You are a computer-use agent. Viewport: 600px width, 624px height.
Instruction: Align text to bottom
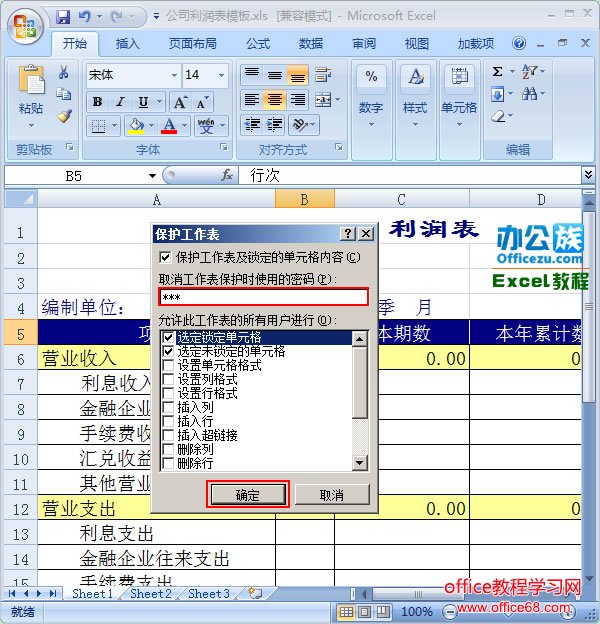coord(298,74)
